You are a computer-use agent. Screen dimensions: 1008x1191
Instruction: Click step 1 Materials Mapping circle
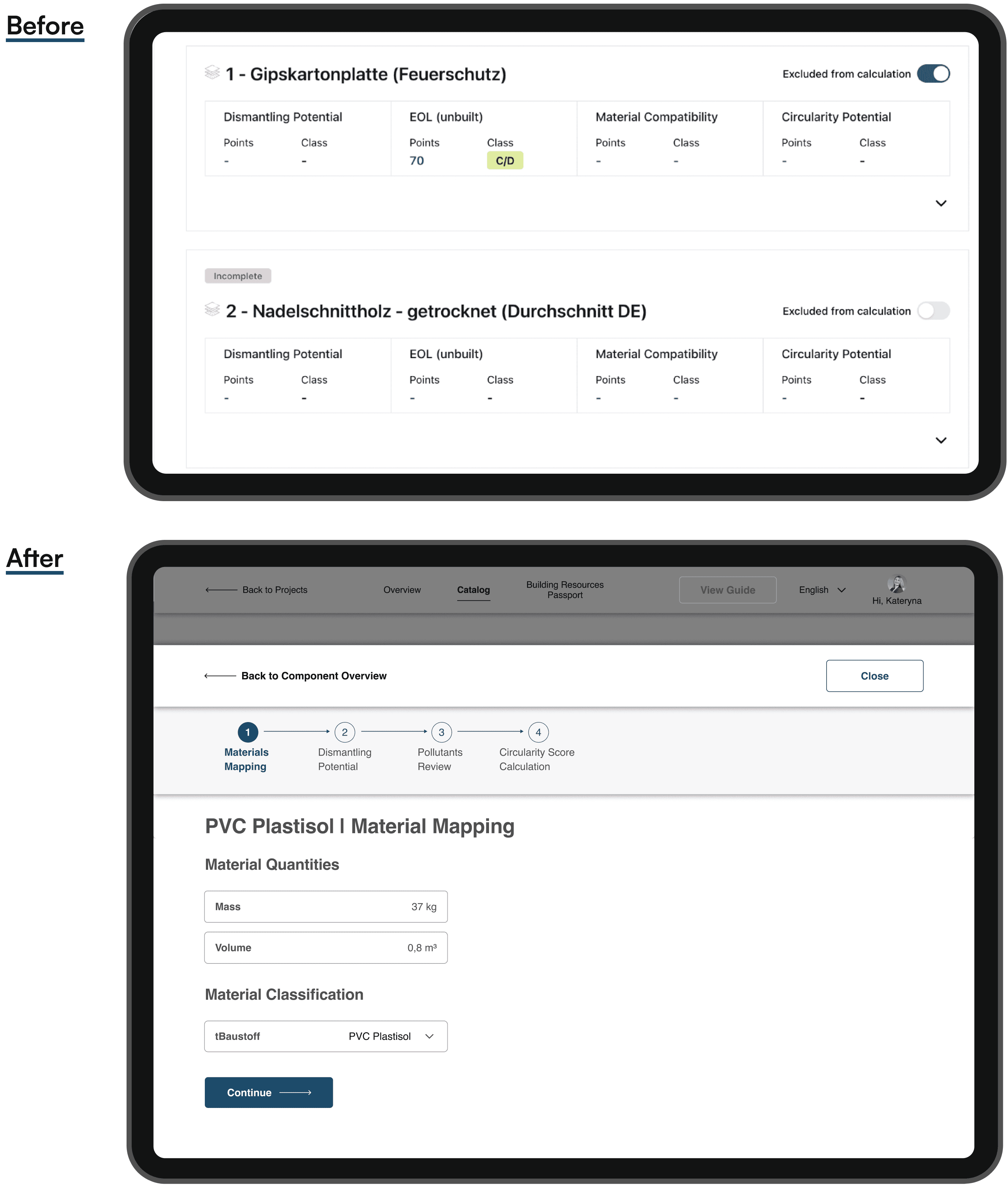(x=248, y=732)
